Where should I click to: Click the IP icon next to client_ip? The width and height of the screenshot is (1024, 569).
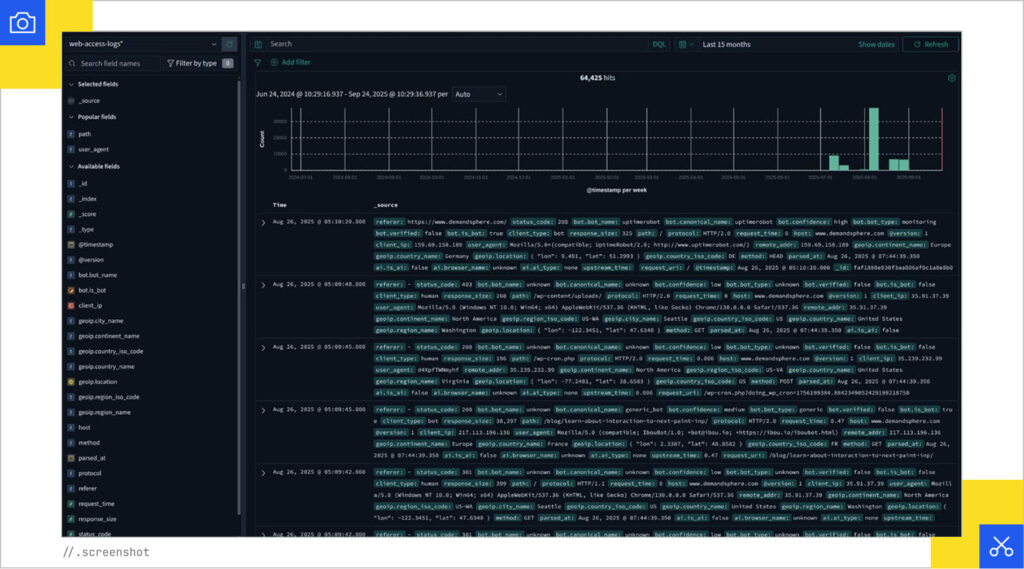coord(71,306)
